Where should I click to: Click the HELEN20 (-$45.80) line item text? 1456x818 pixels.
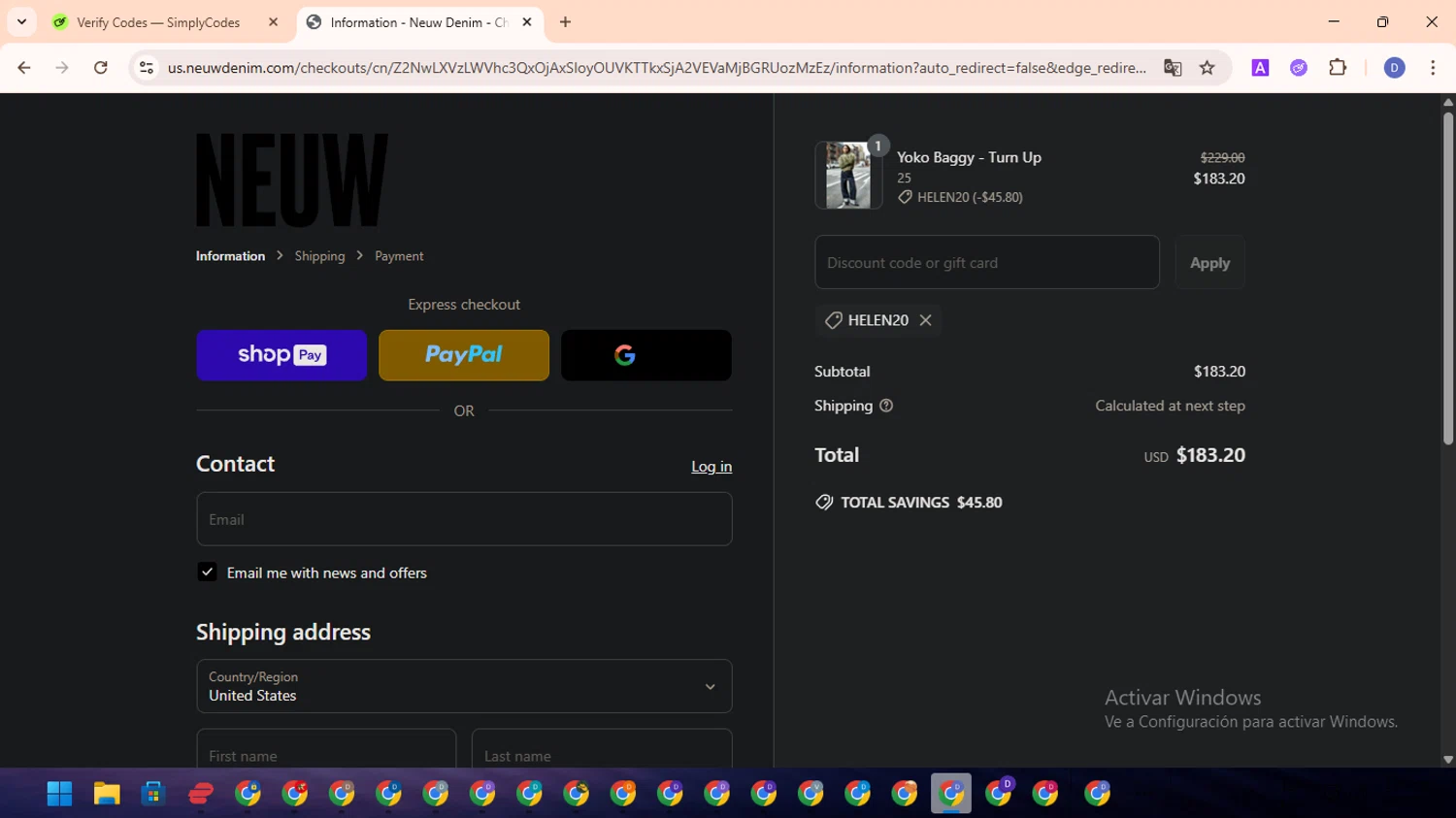[970, 197]
